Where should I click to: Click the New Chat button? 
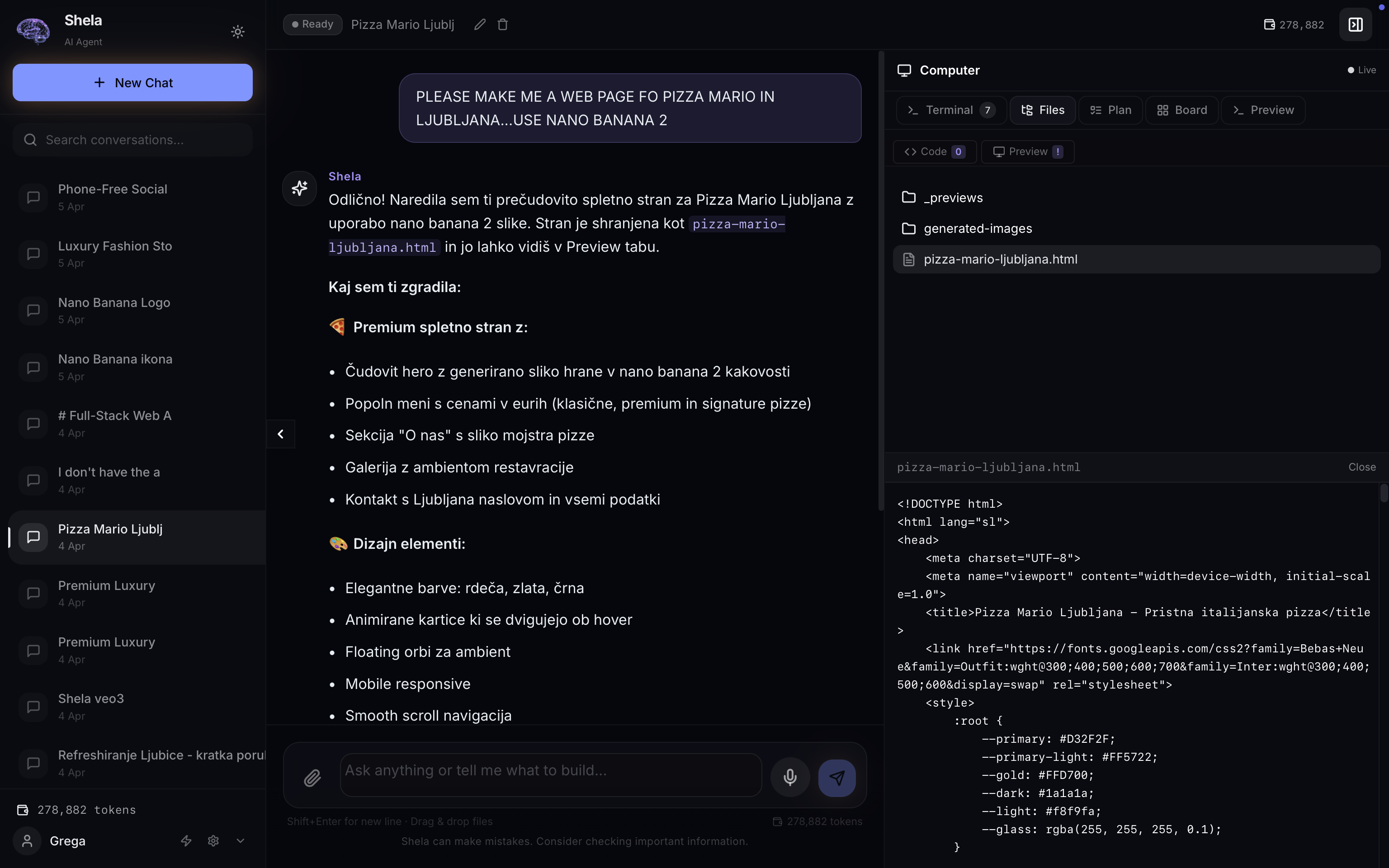132,83
